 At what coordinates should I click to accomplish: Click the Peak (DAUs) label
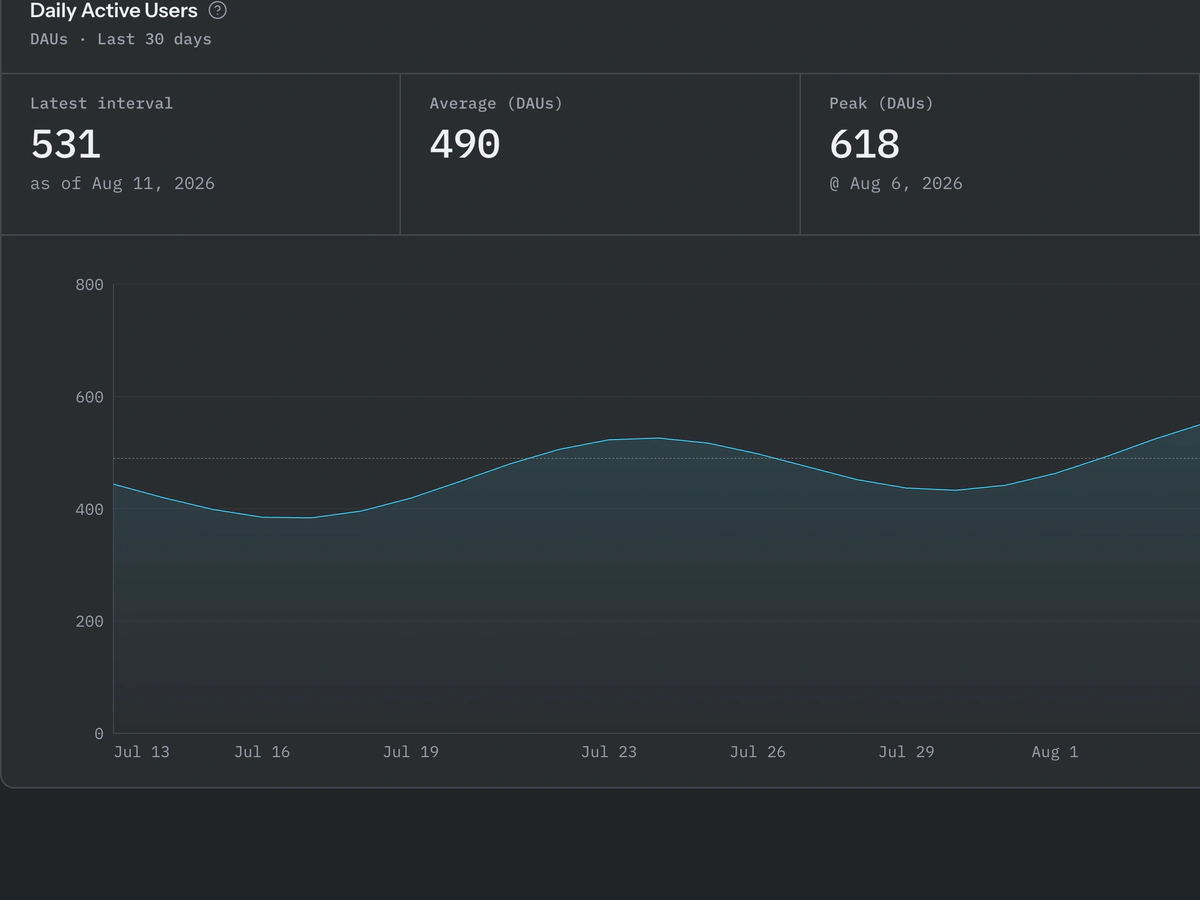click(881, 103)
